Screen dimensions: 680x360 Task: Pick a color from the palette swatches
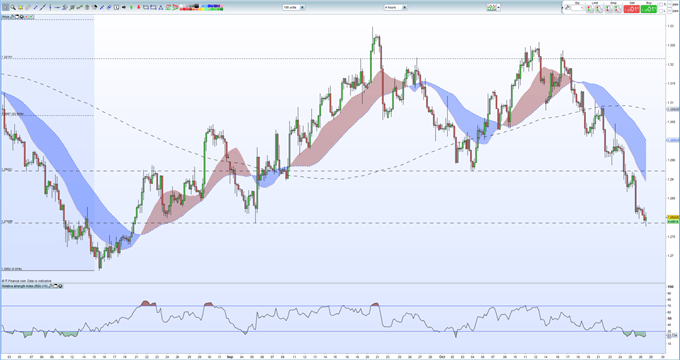(x=201, y=7)
